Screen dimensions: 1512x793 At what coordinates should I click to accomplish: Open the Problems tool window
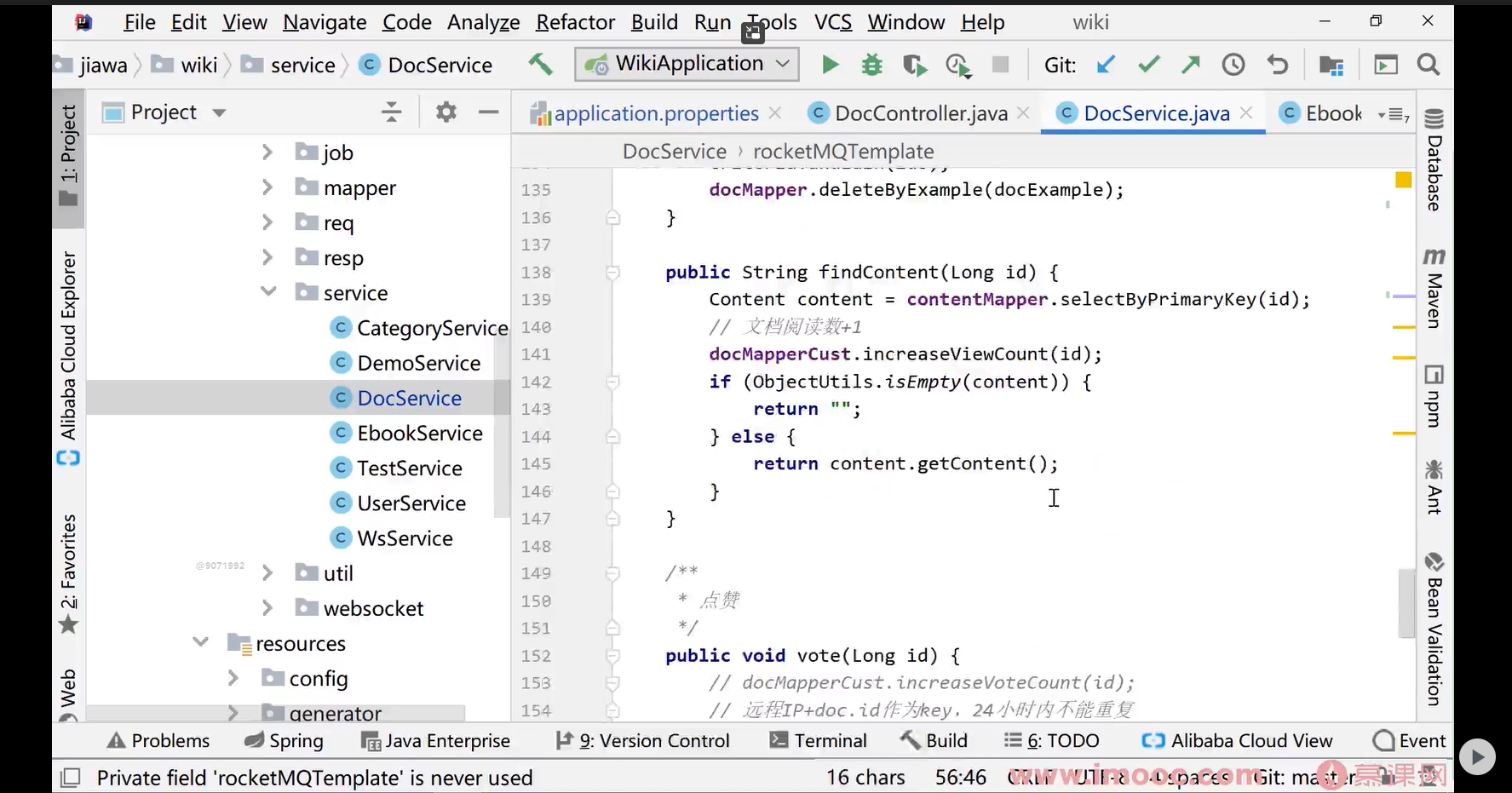[158, 741]
